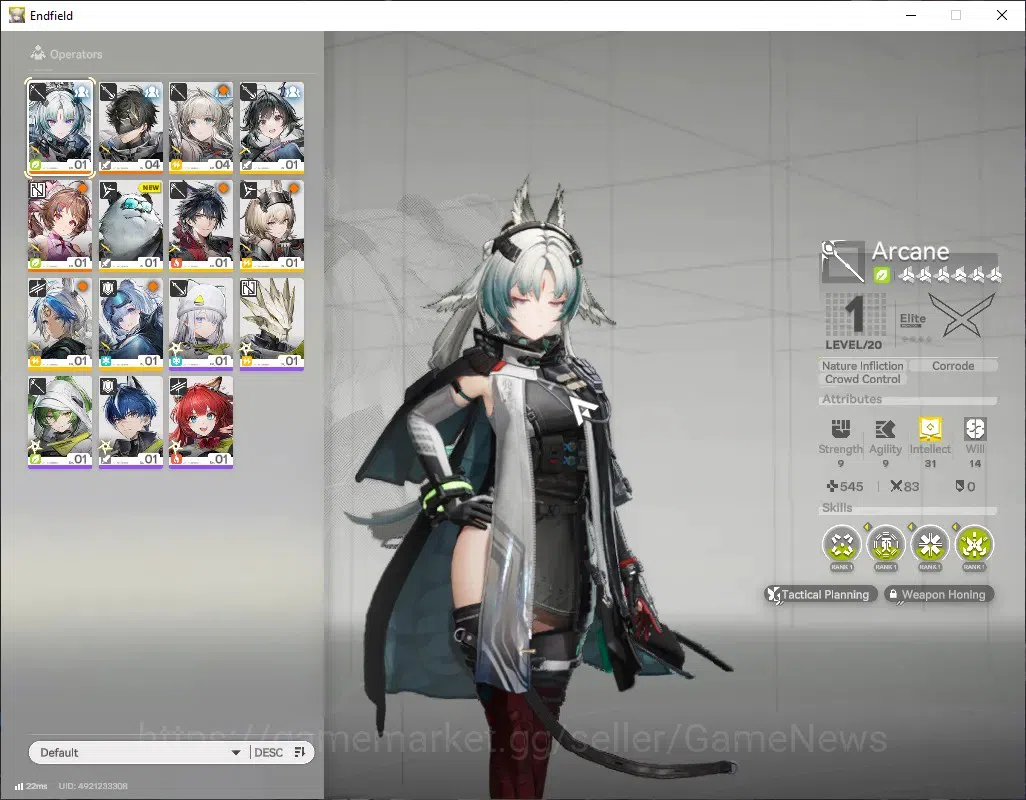Click the UID: 4921233308 text

coord(93,786)
